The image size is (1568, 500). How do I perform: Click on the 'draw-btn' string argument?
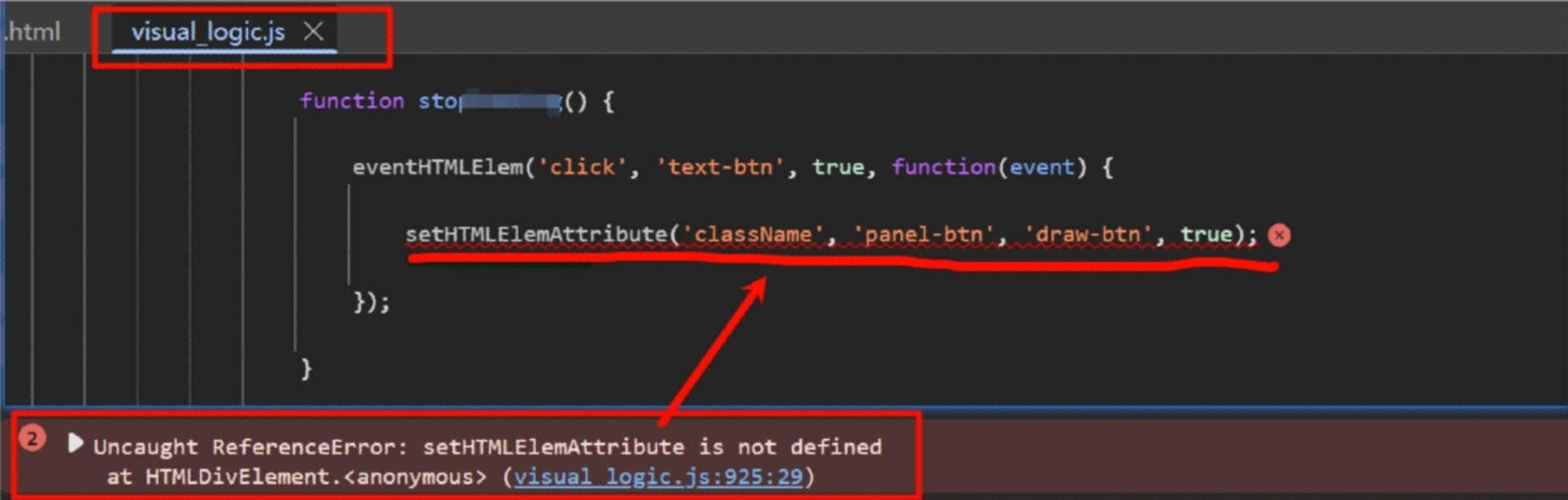click(x=1088, y=235)
